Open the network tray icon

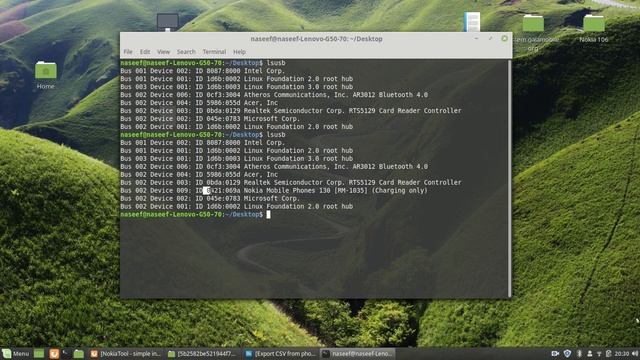599,354
